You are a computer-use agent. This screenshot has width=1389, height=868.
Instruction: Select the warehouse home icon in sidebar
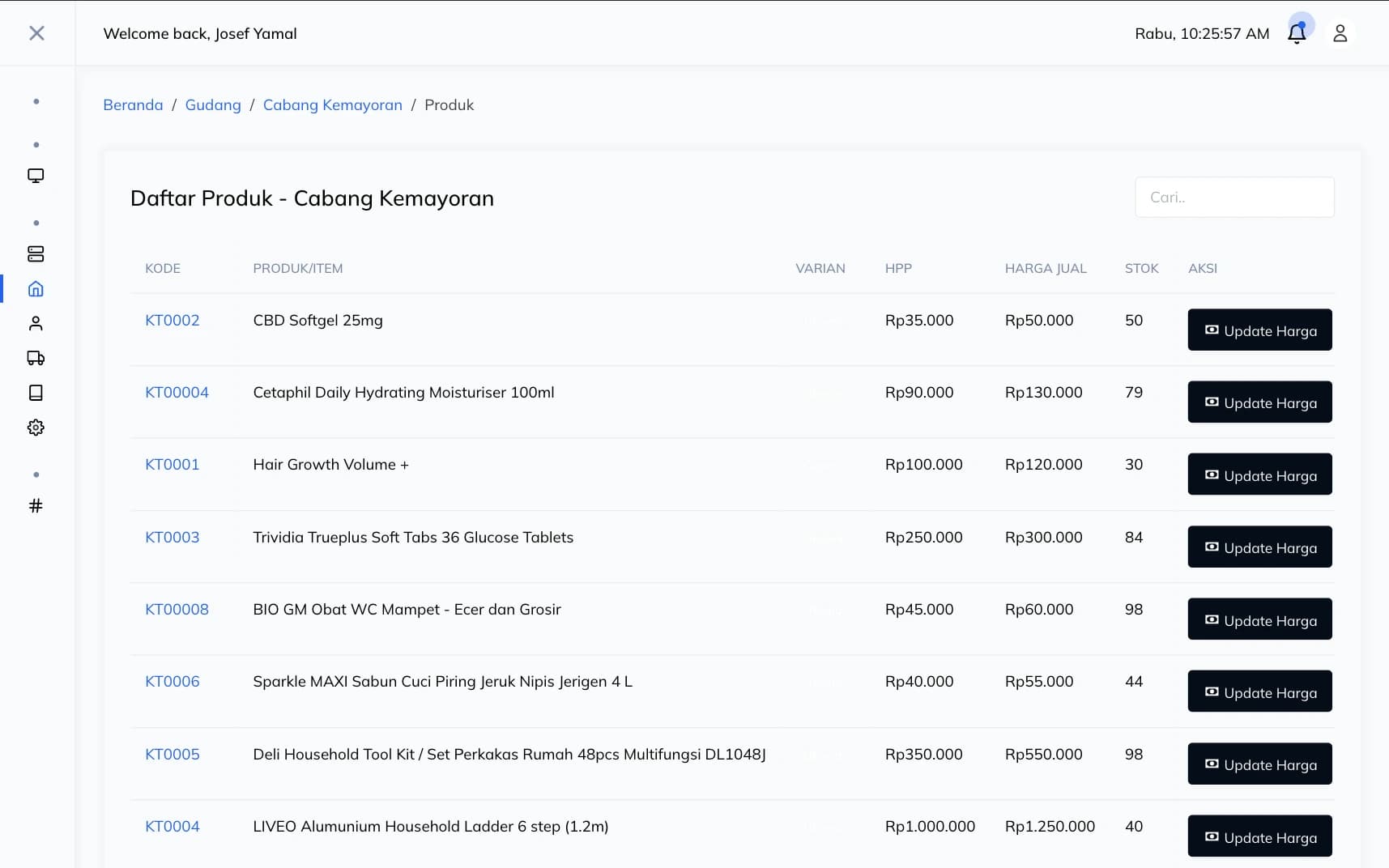click(x=36, y=289)
